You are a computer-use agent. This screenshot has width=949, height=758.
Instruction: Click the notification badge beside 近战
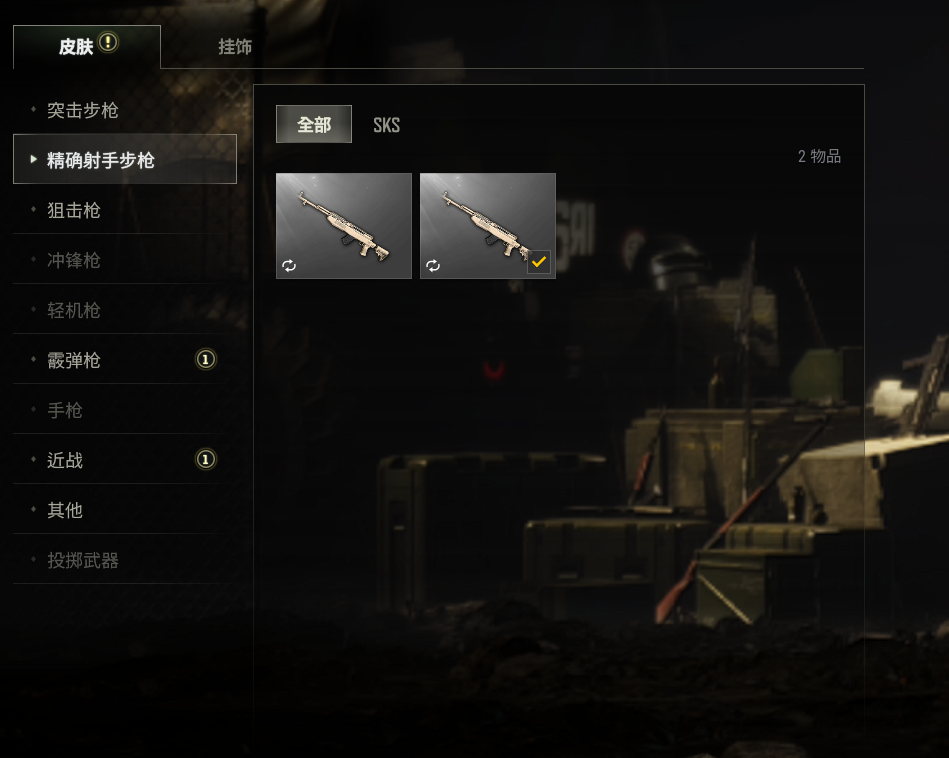click(206, 460)
